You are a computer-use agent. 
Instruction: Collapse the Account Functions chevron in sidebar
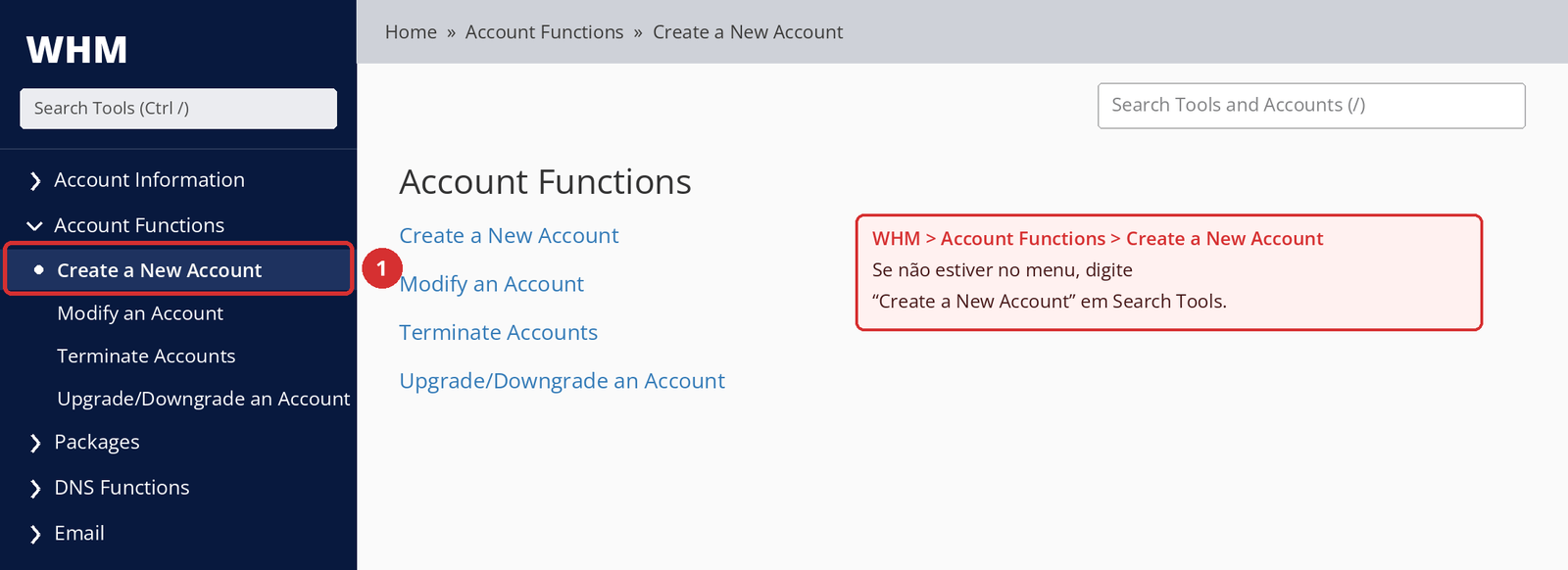tap(35, 226)
